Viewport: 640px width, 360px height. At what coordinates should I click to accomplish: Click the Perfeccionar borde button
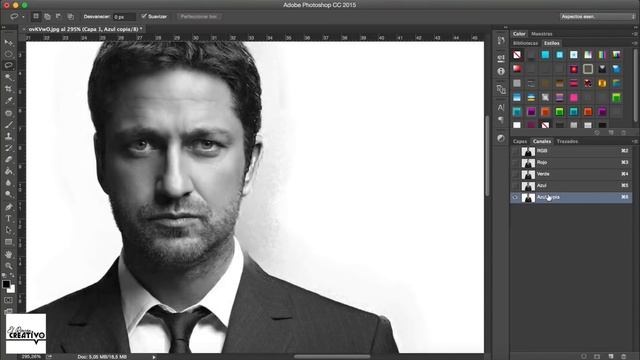[199, 16]
